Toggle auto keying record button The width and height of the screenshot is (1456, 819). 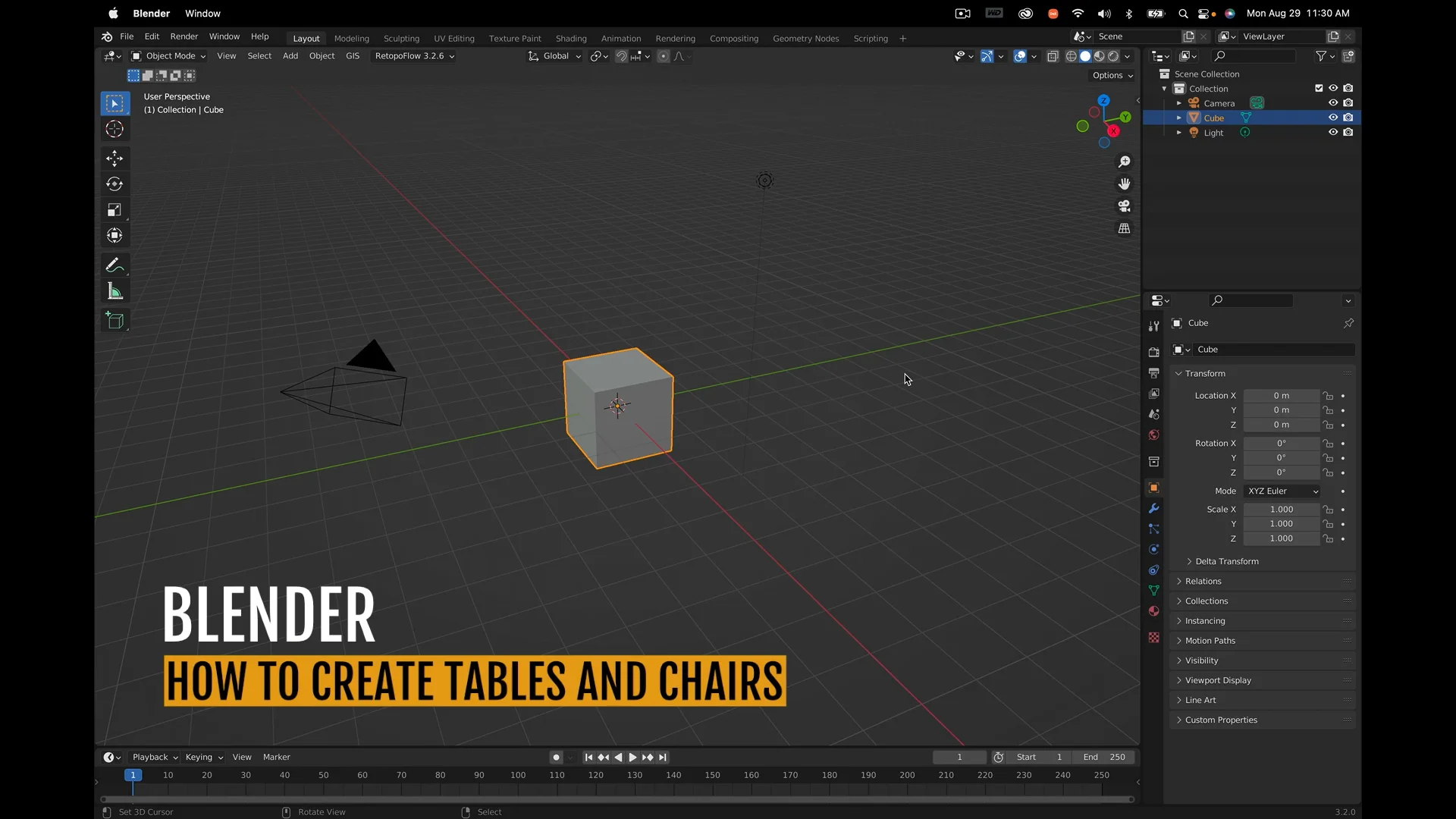pyautogui.click(x=556, y=757)
